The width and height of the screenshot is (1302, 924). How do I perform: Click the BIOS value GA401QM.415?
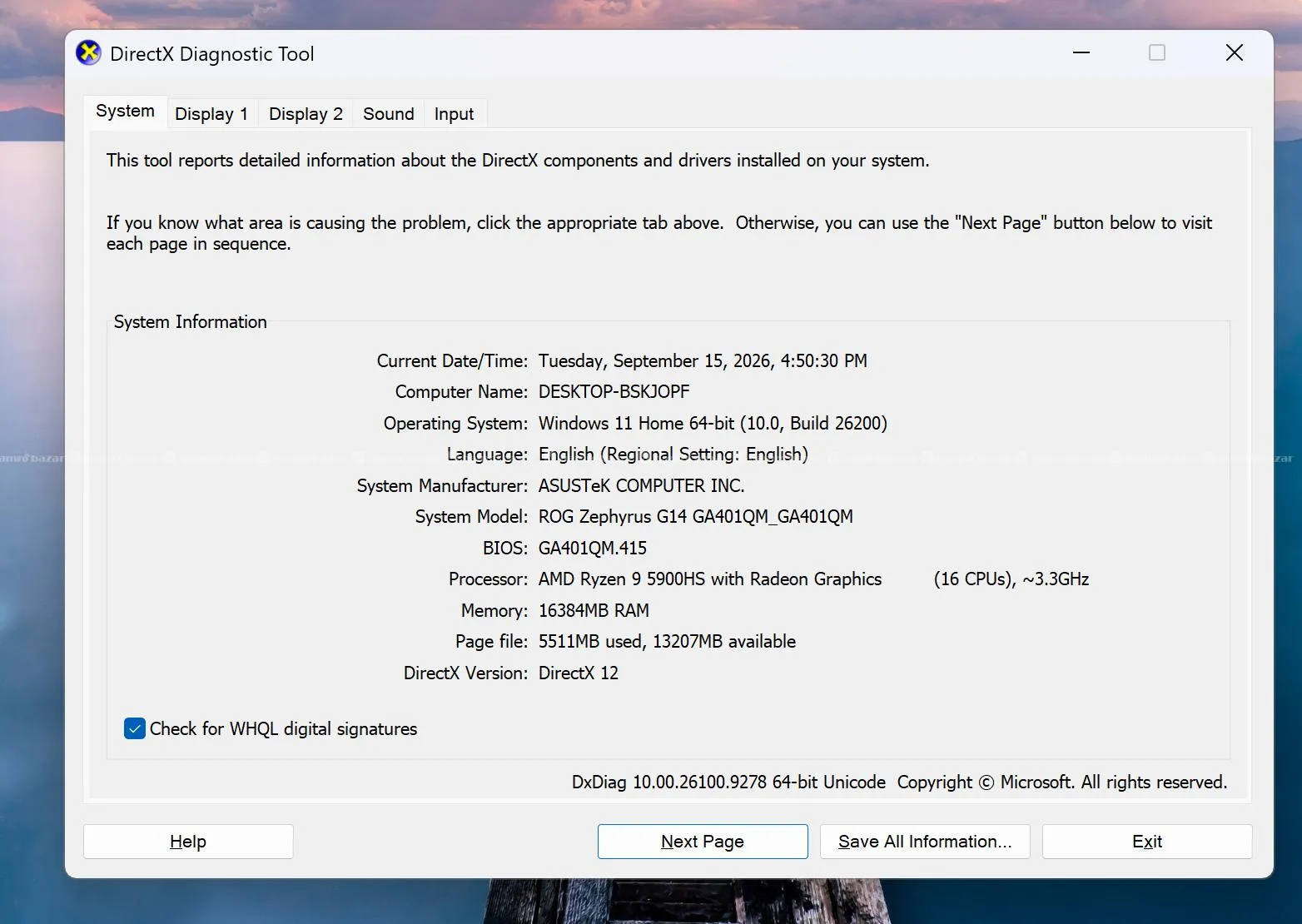593,549
